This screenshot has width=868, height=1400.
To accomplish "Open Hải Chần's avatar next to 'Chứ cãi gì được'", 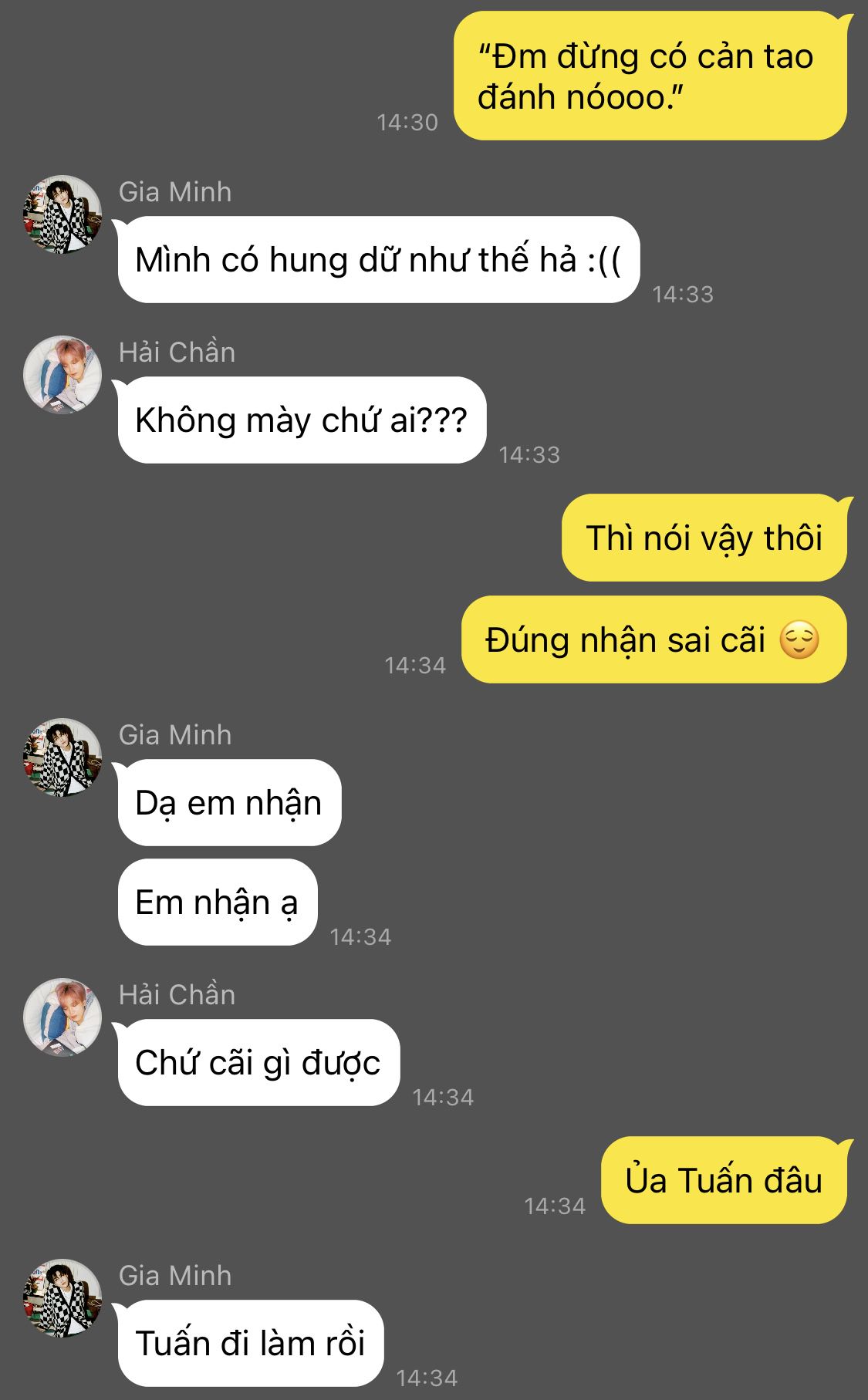I will tap(62, 1017).
